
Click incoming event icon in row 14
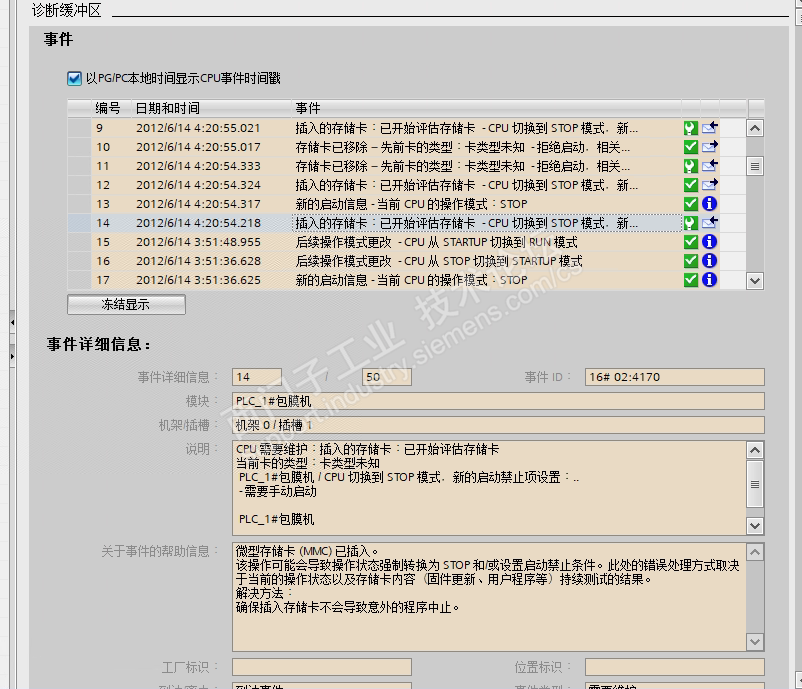pos(709,223)
